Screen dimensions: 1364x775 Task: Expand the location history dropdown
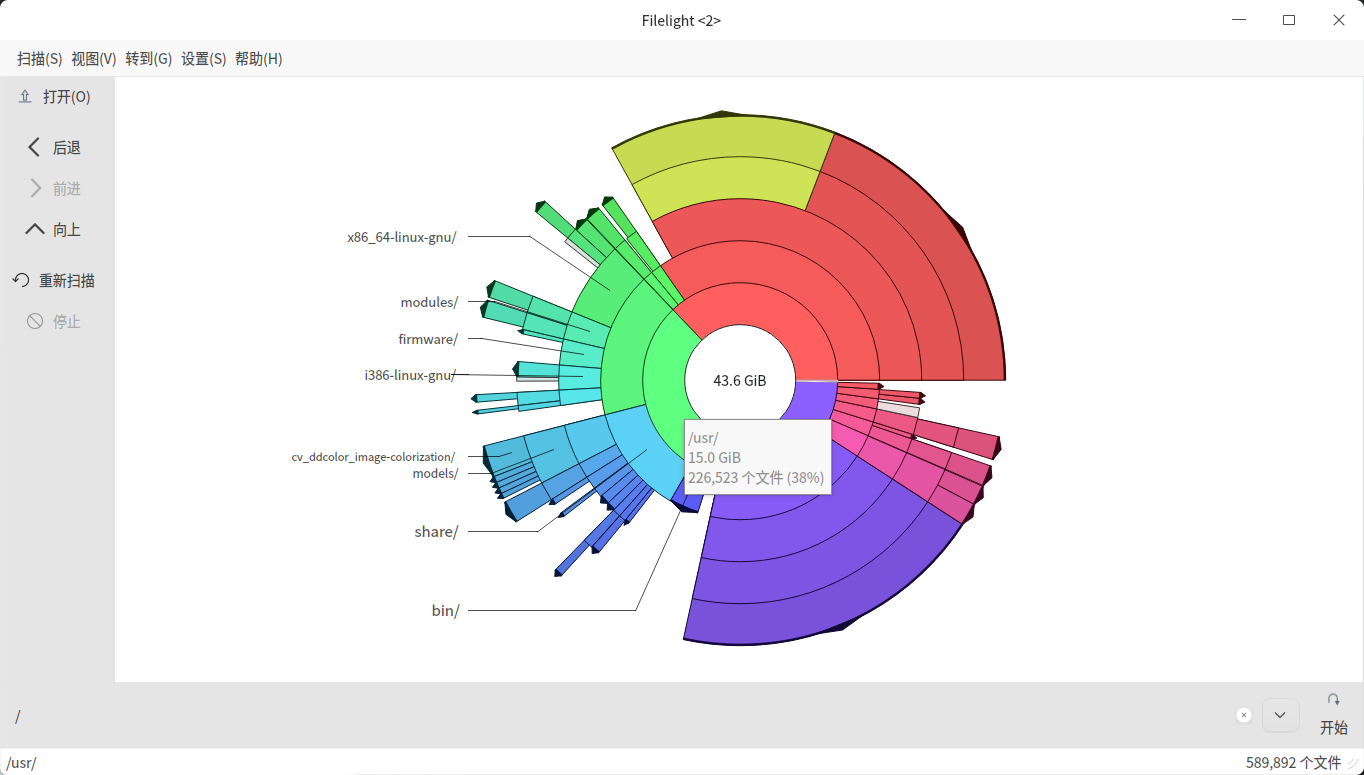(1280, 715)
